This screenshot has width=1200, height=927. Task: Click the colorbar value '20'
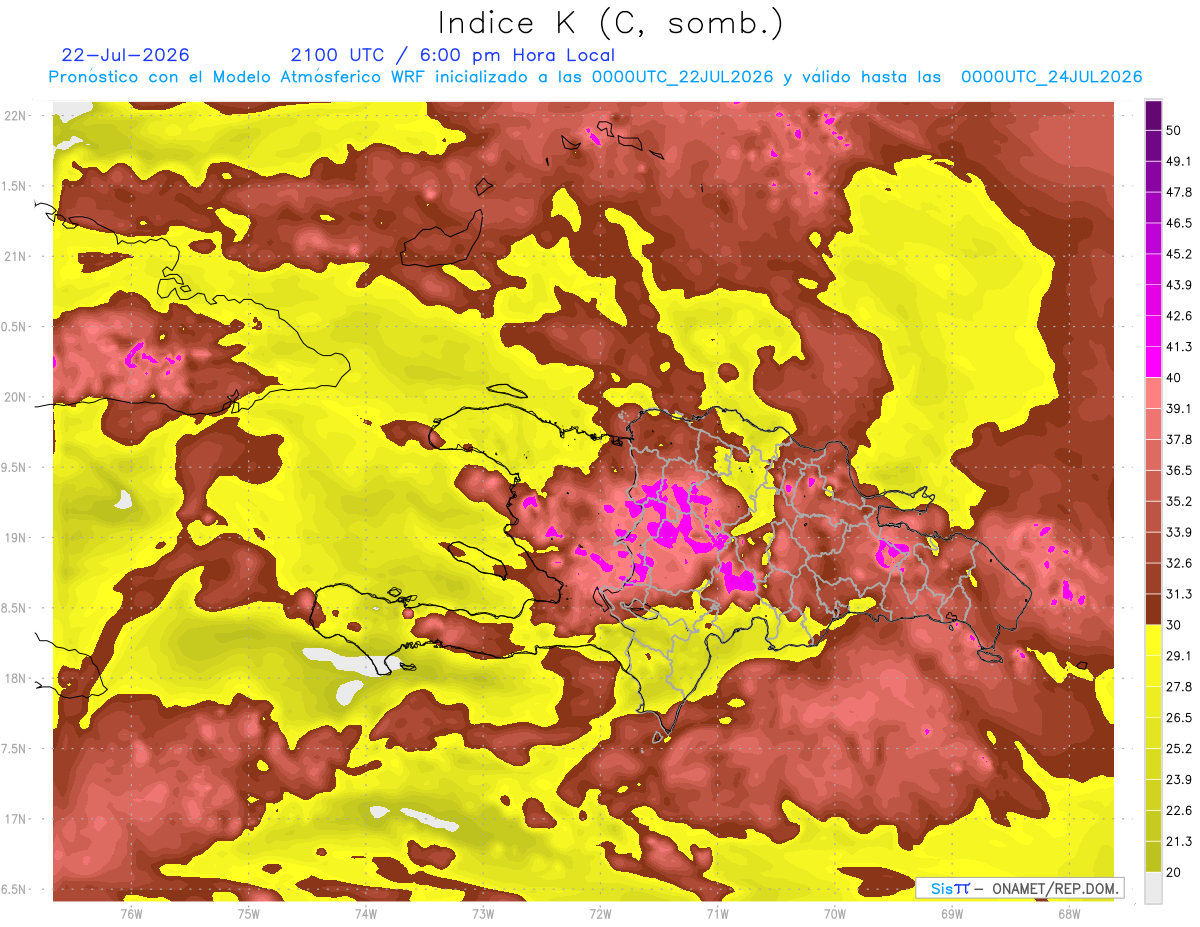click(x=1174, y=873)
